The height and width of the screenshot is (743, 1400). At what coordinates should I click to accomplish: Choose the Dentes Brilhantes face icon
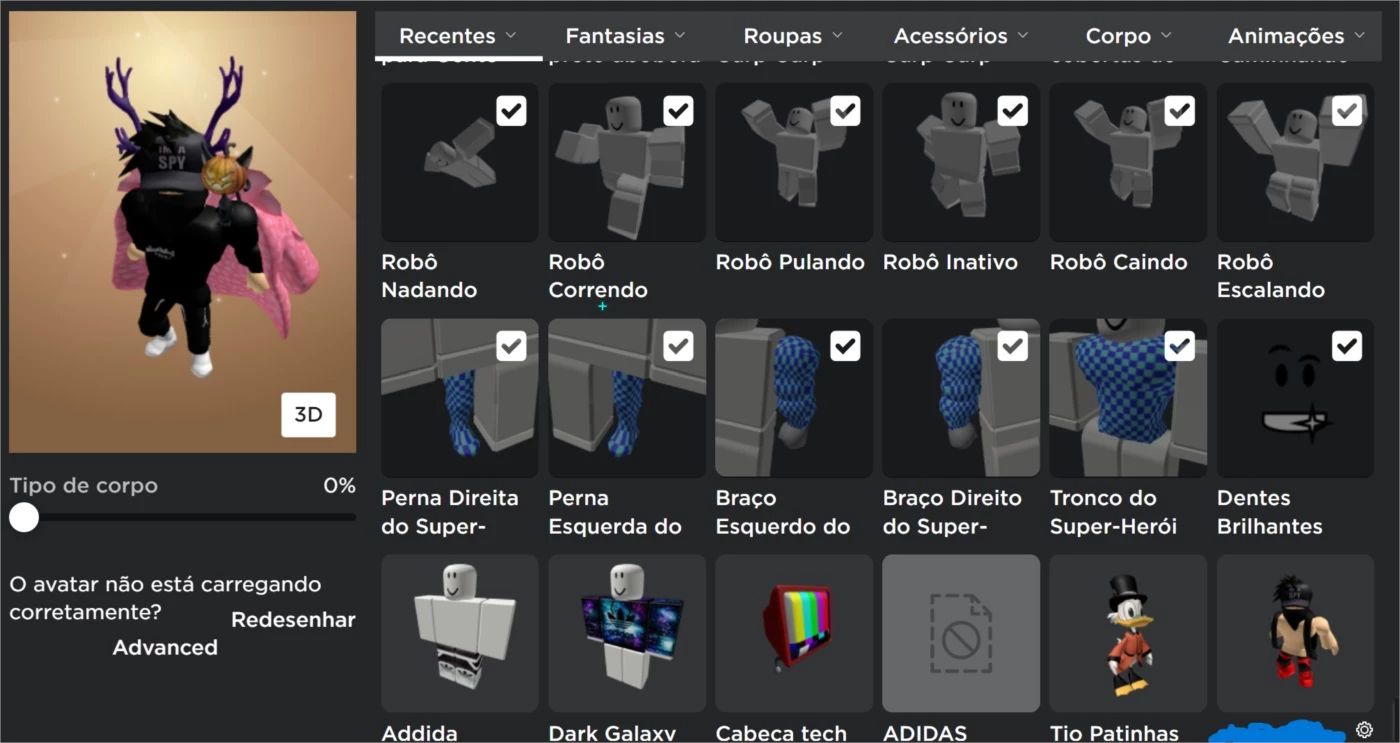pos(1295,398)
